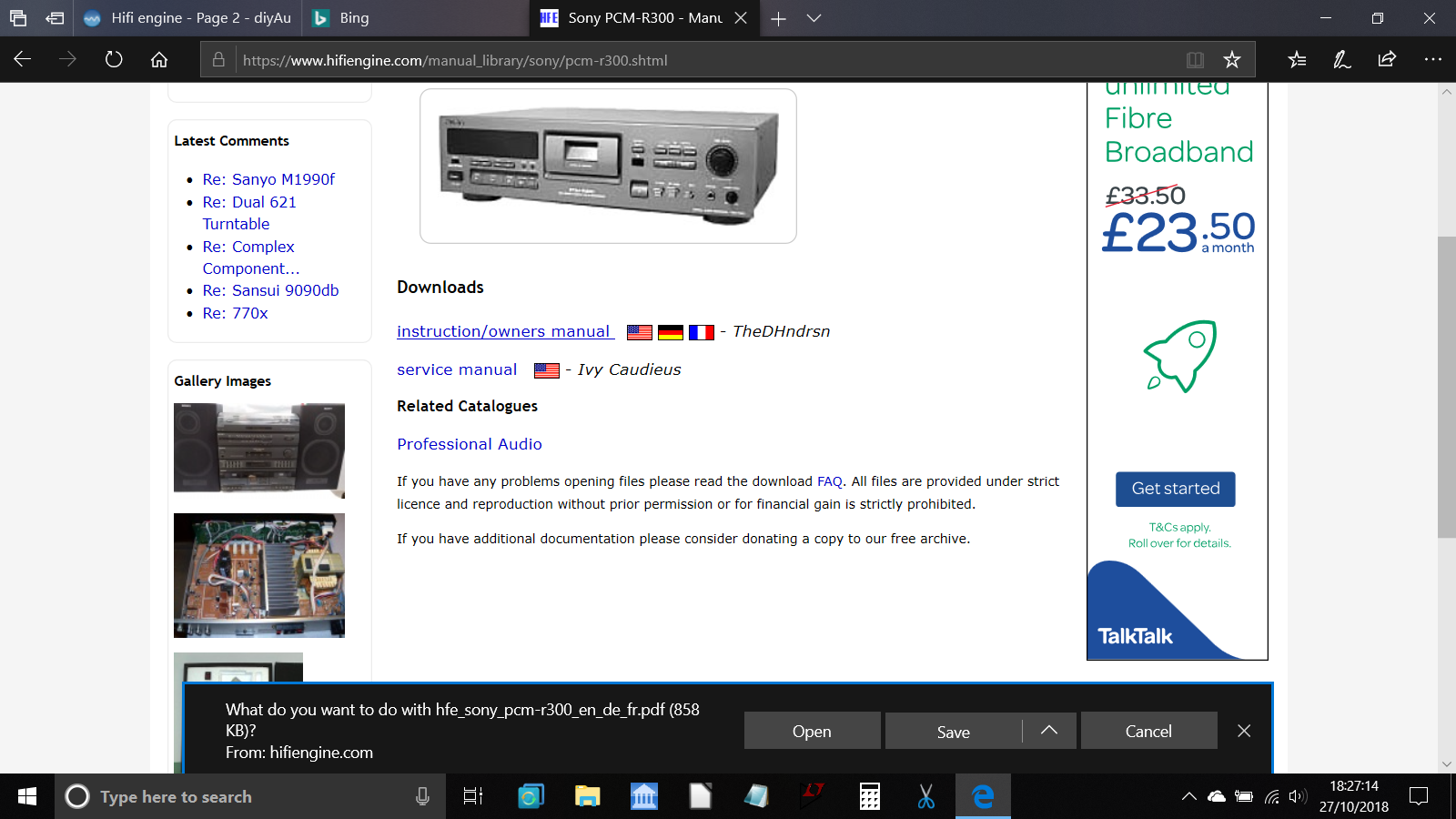Click US flag beside service manual
1456x819 pixels.
tap(547, 370)
